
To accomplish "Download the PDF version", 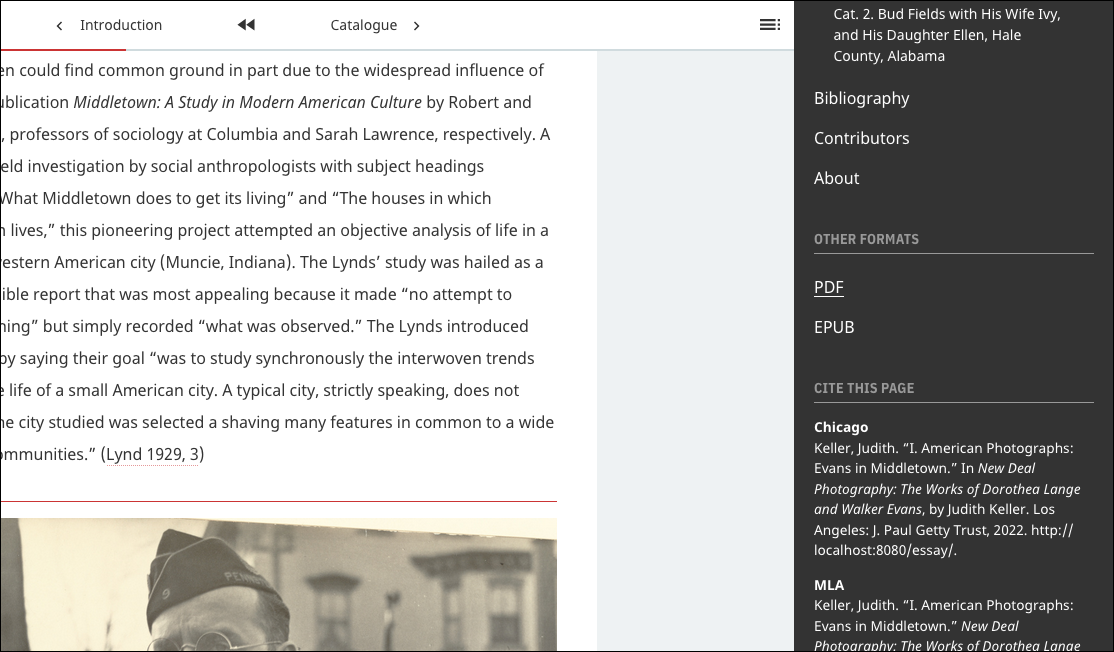I will coord(828,287).
